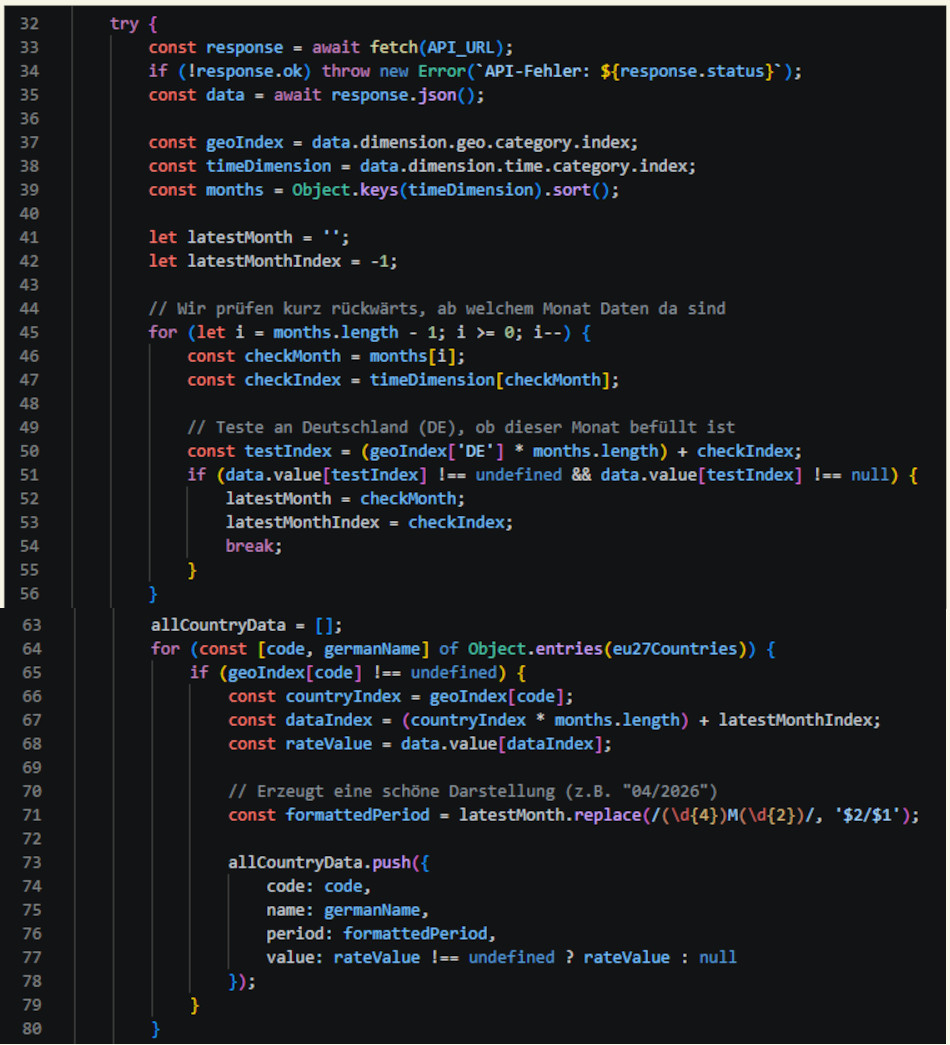Click 'API_URL' argument on line 33

coord(461,48)
